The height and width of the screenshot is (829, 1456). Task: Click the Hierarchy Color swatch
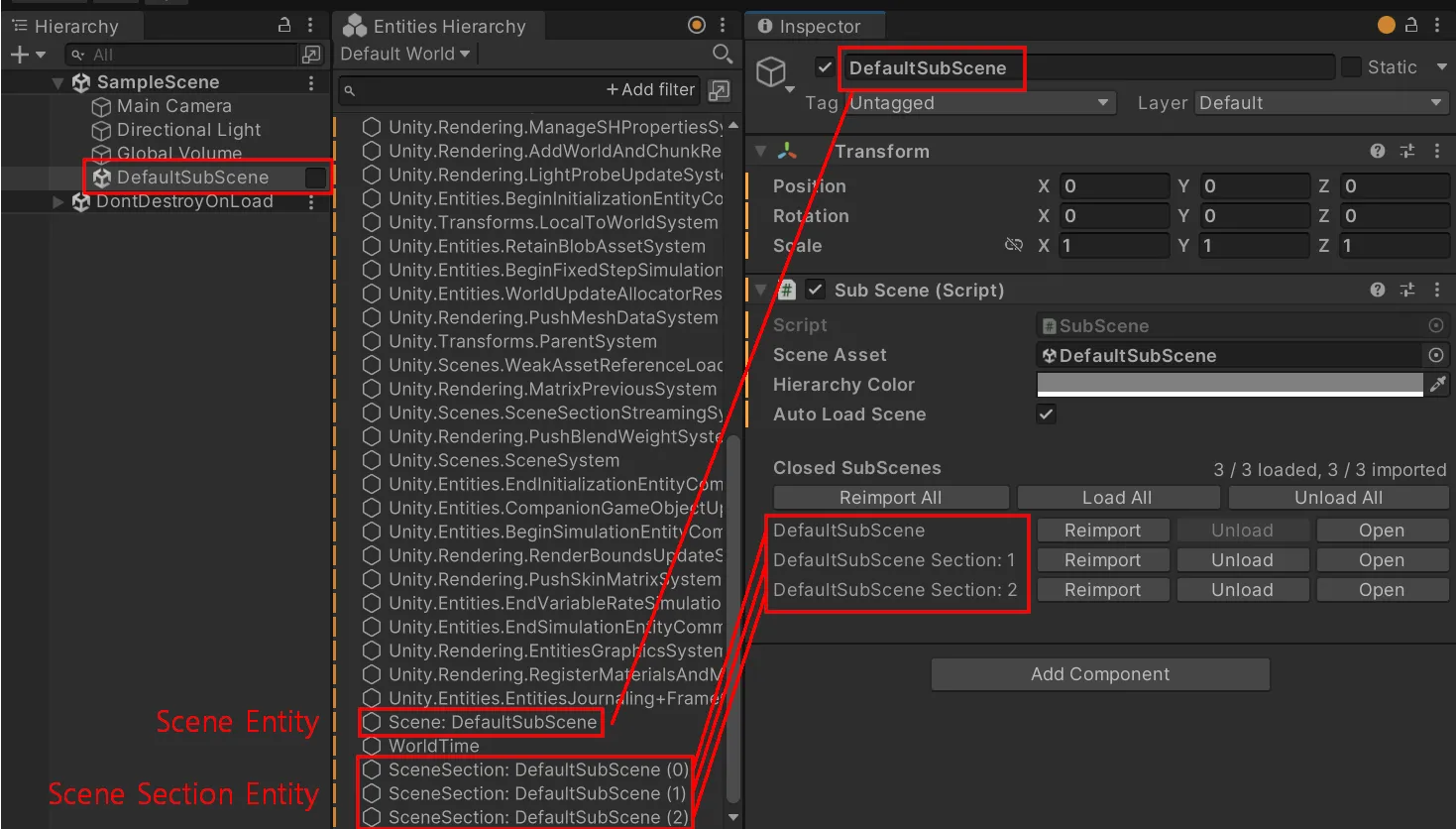1229,384
